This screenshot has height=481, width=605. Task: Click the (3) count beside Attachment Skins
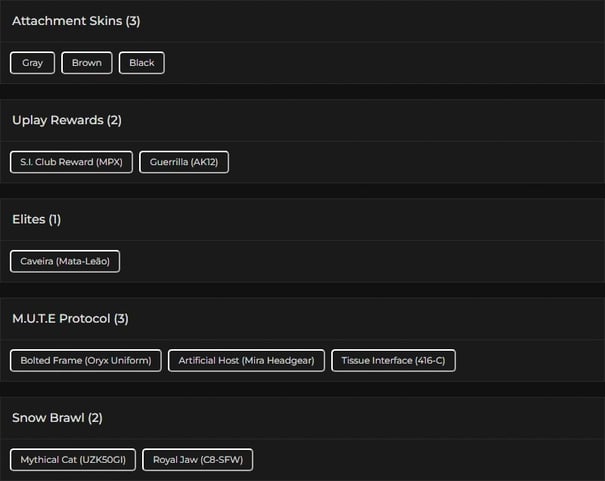coord(133,21)
